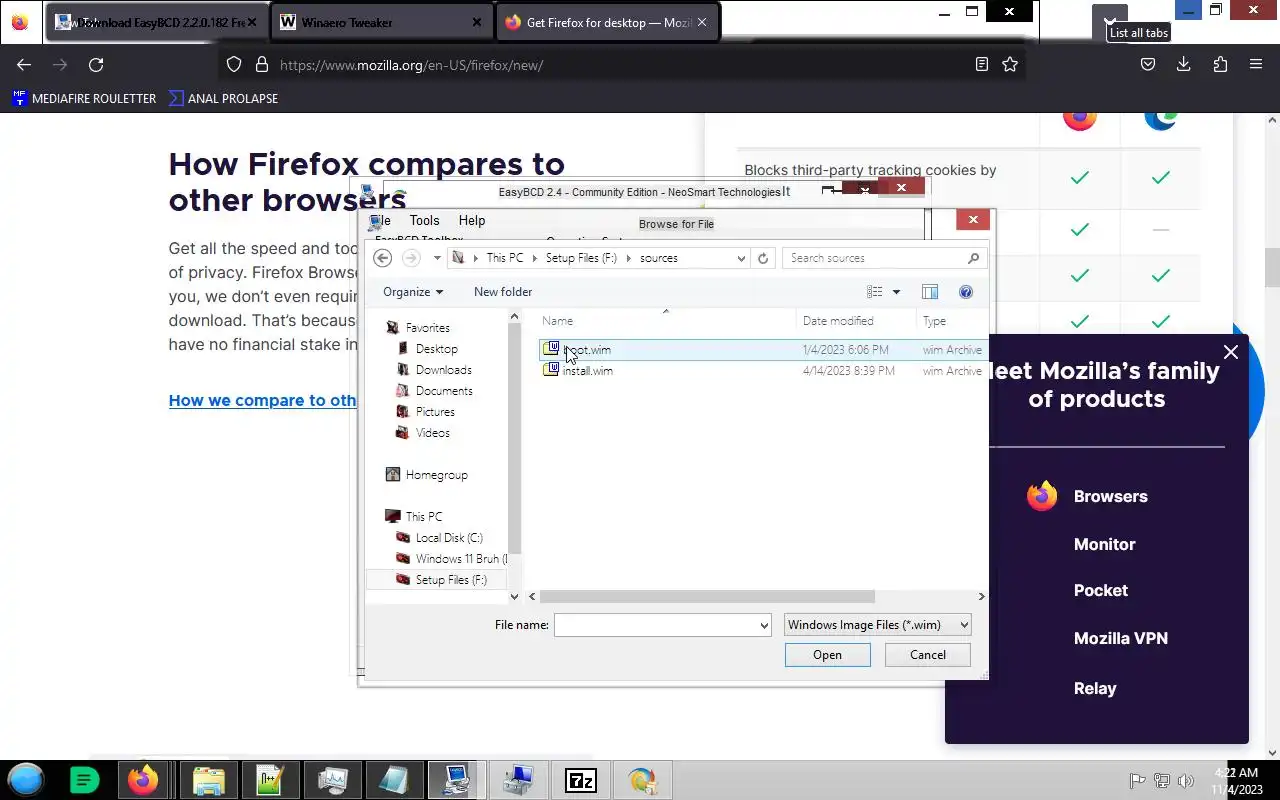Screen dimensions: 1280x800
Task: Click the File name input box
Action: point(655,625)
